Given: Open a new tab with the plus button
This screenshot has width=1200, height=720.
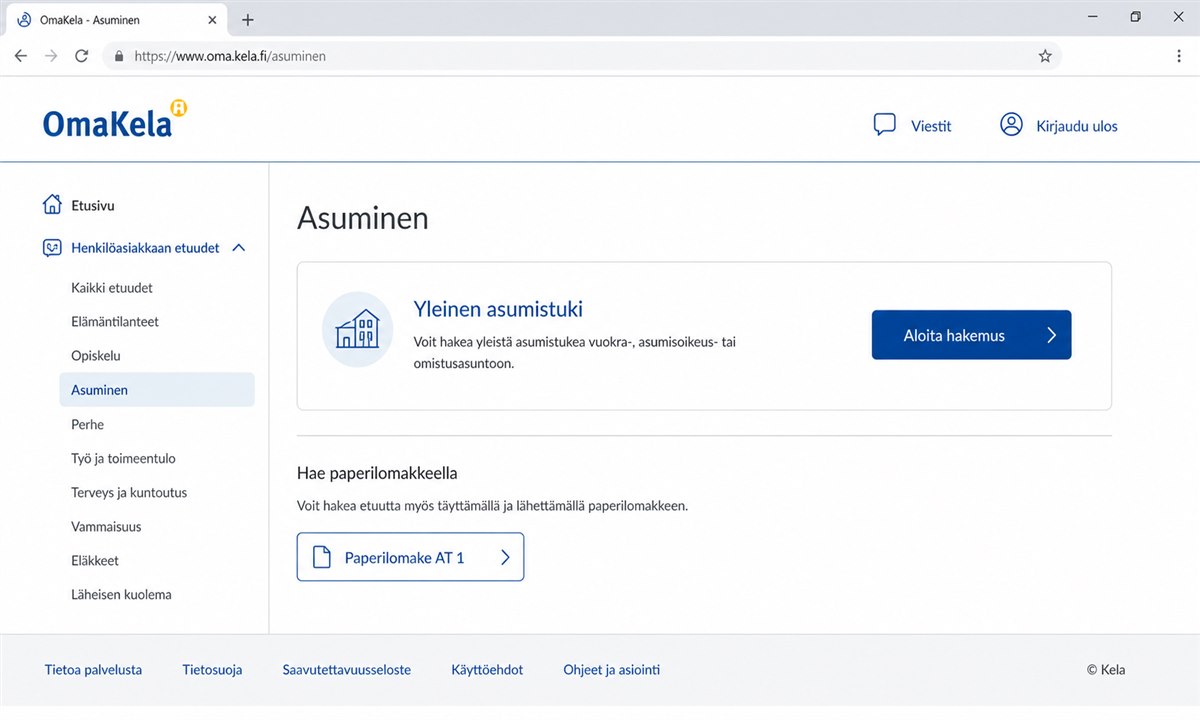Looking at the screenshot, I should pos(248,20).
